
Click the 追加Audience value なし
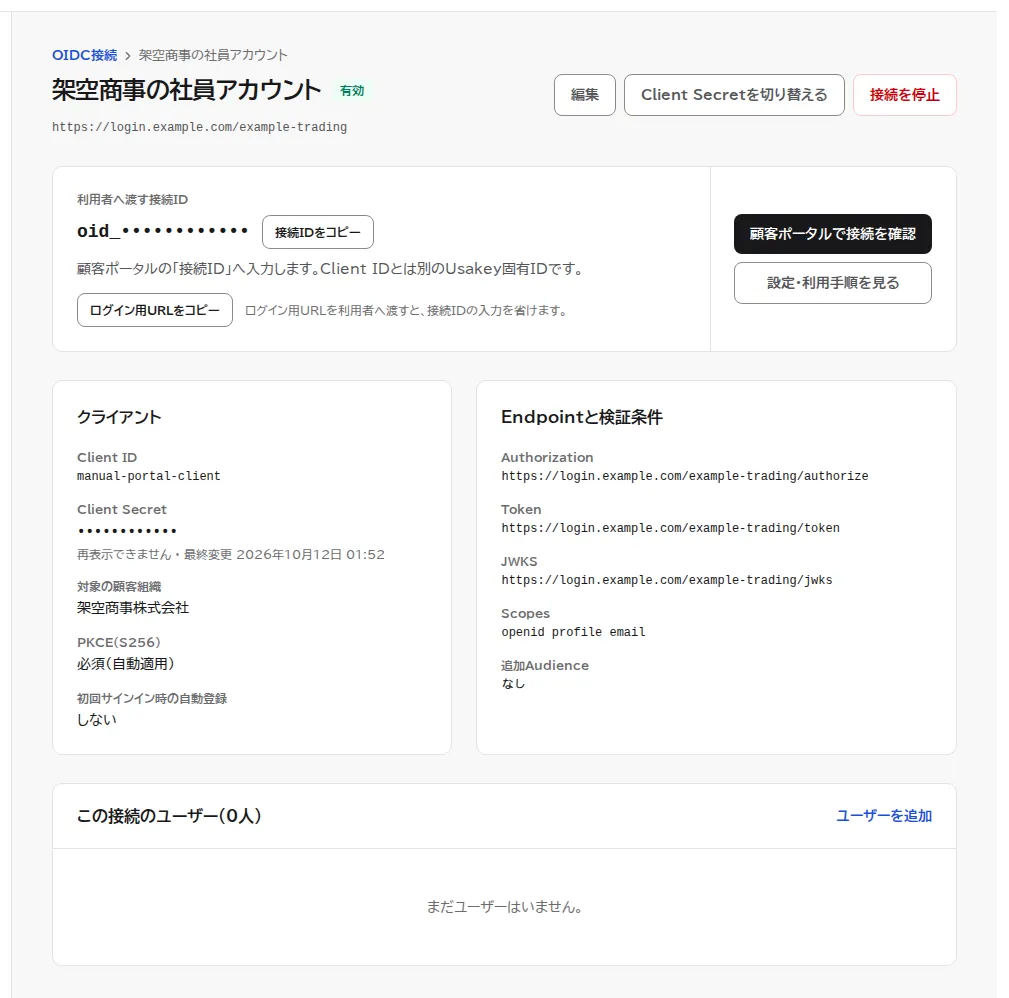[514, 684]
